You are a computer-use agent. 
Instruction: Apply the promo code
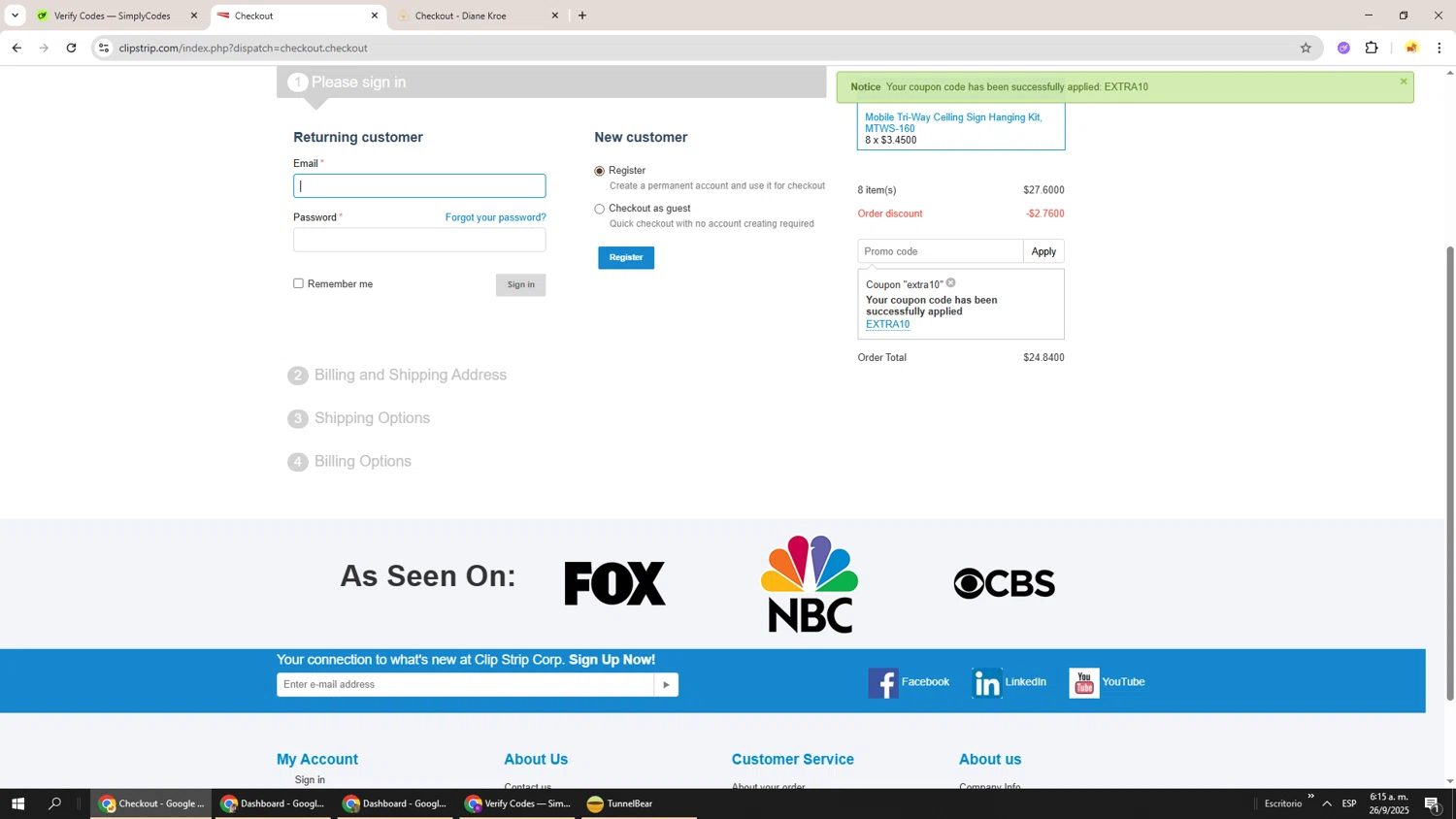coord(1043,251)
